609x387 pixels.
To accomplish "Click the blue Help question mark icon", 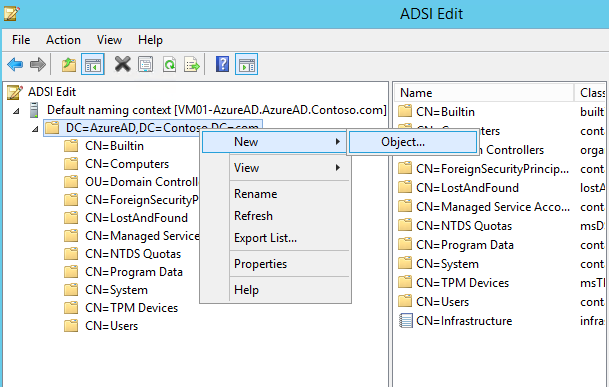I will click(223, 64).
